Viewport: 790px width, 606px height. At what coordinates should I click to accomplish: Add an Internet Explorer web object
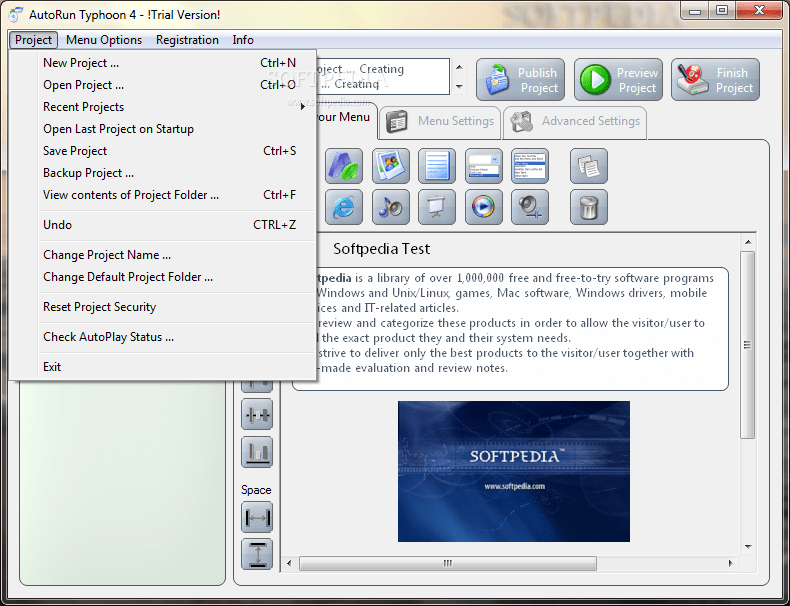(344, 207)
